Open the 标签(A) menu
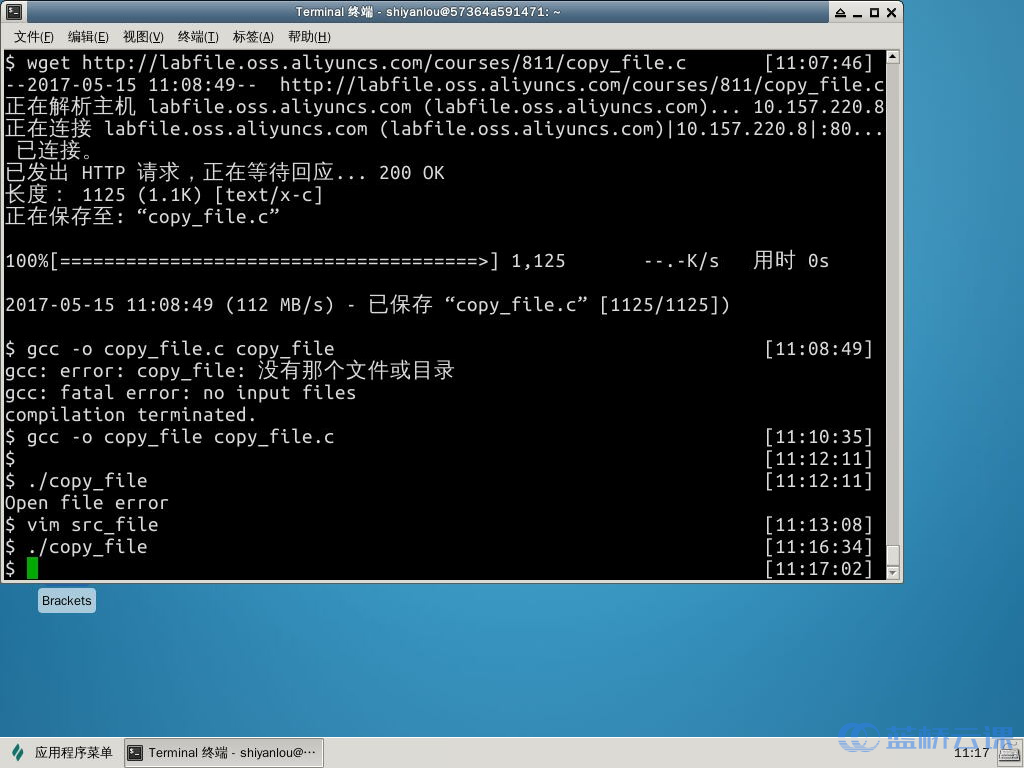Screen dimensions: 1024x768 pos(253,37)
